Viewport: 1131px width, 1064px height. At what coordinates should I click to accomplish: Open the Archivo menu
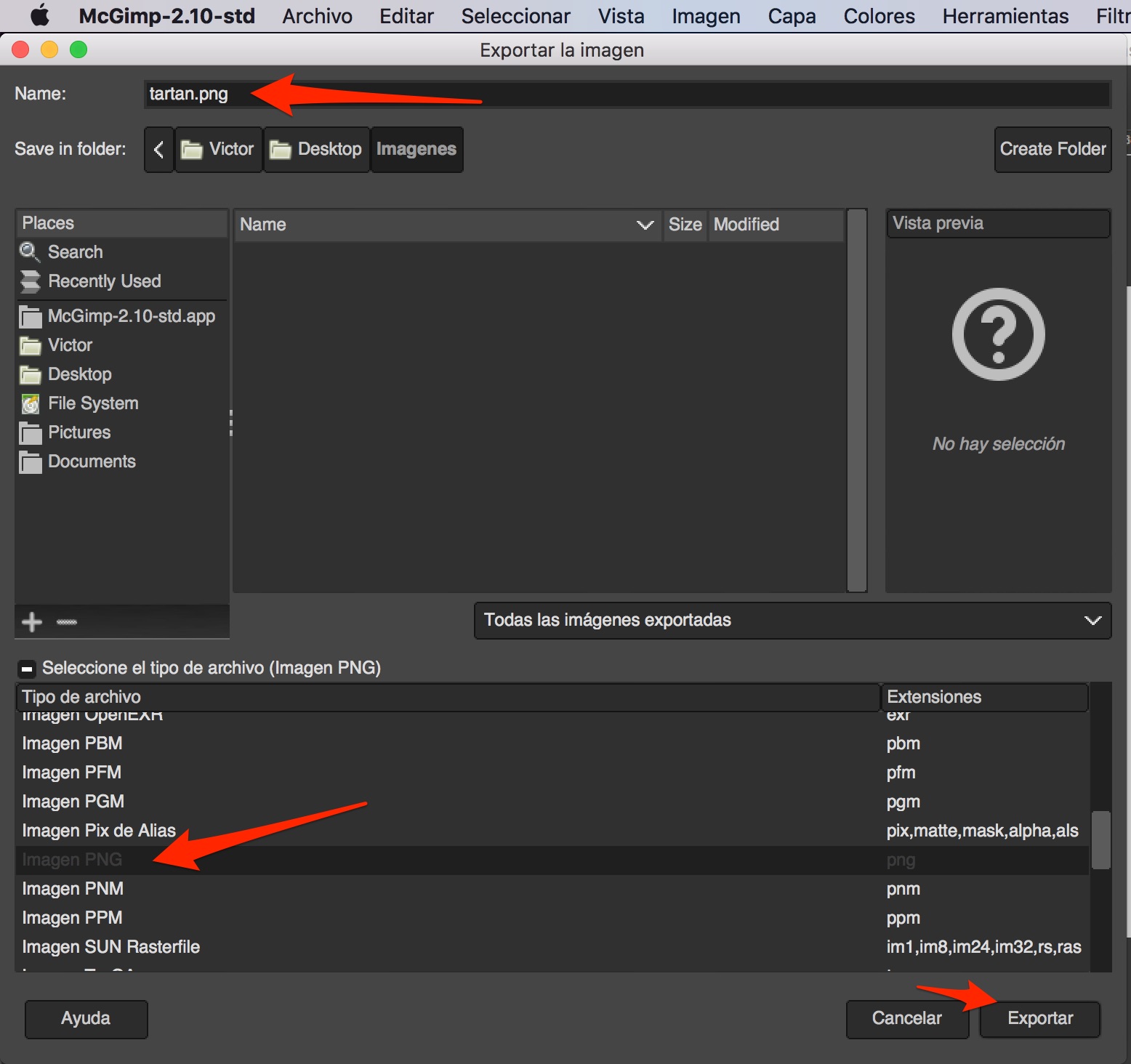pyautogui.click(x=317, y=16)
